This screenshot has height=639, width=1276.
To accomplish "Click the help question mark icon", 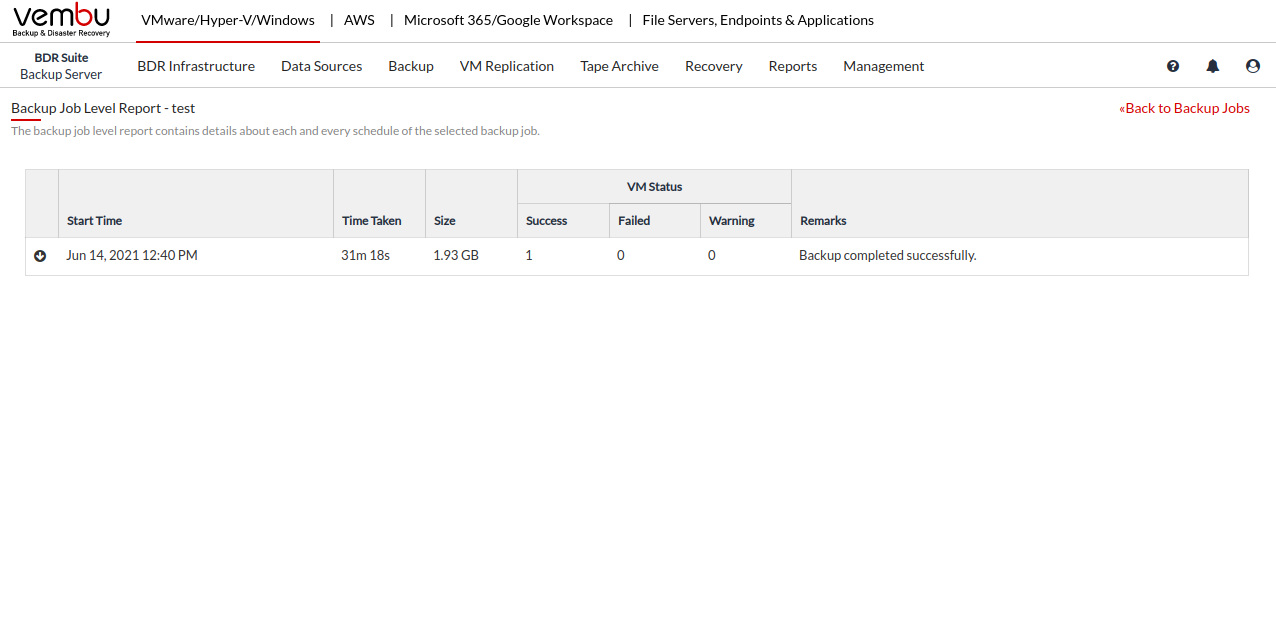I will 1173,66.
